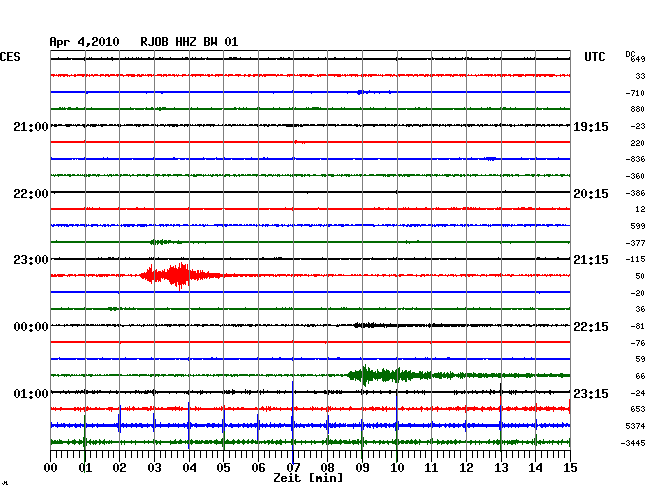Select the "12" minute tick label
This screenshot has width=650, height=494.
466,468
